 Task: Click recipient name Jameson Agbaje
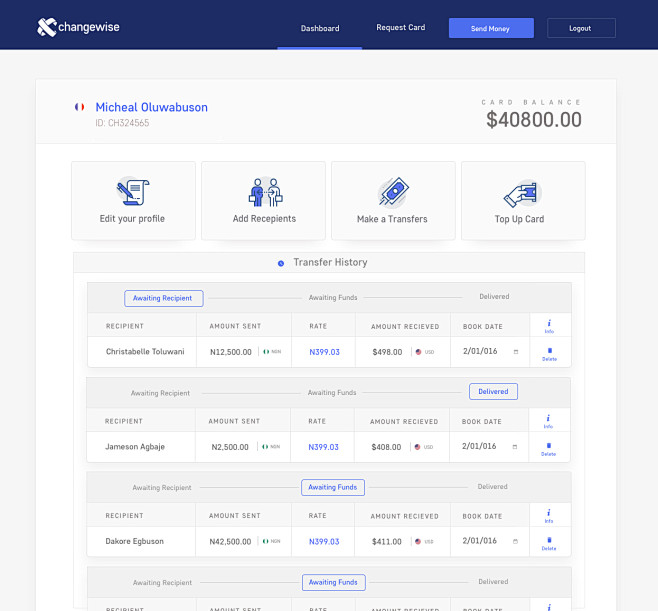point(135,446)
